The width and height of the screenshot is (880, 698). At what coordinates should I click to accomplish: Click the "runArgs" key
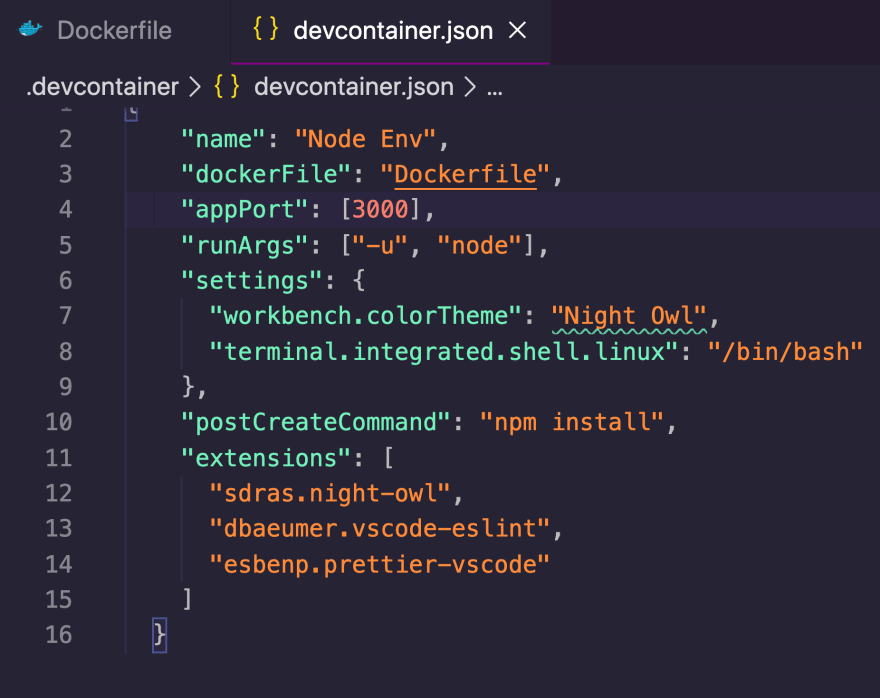pyautogui.click(x=245, y=246)
